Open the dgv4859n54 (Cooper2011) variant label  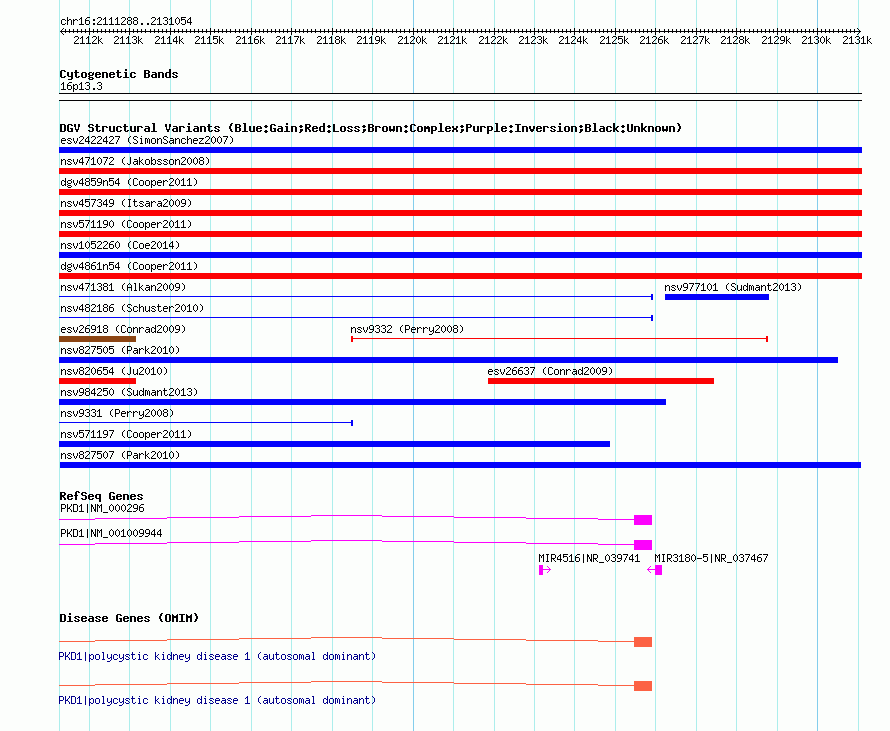(129, 182)
